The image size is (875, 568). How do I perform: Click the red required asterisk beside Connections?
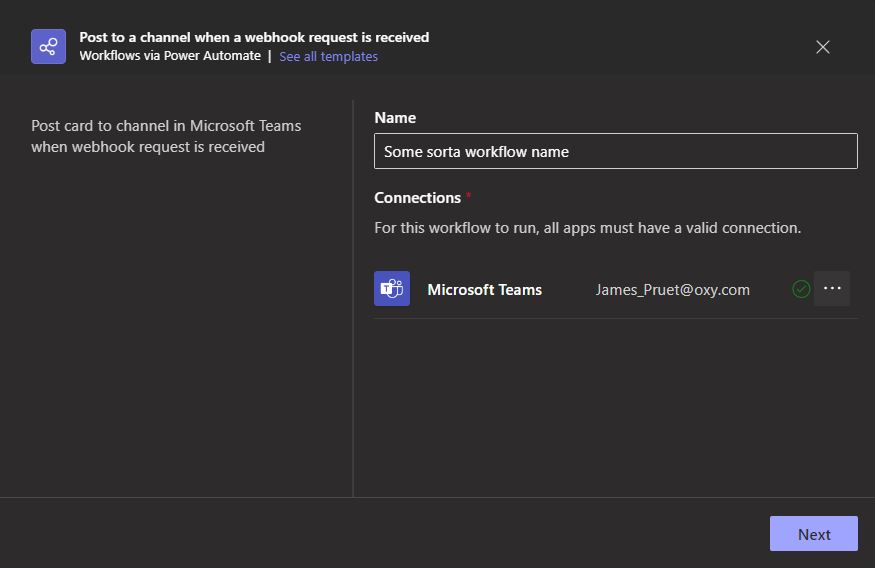(469, 195)
